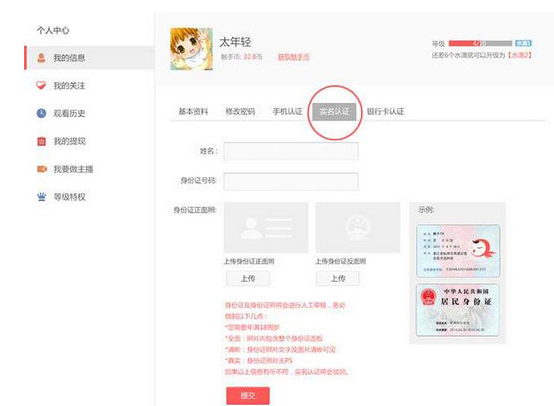Switch to the 基本资料 tab

193,111
